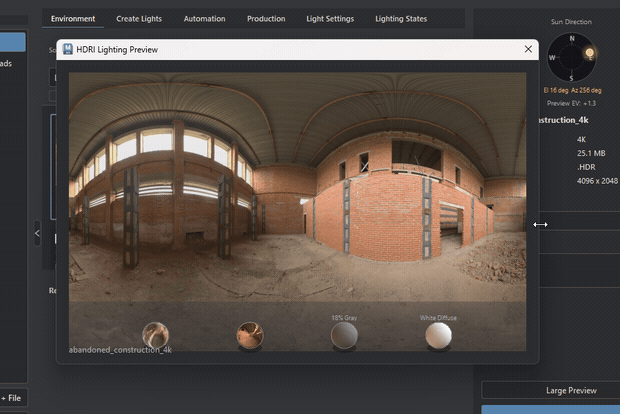The height and width of the screenshot is (414, 620).
Task: Click the Sun Direction heading
Action: click(571, 22)
